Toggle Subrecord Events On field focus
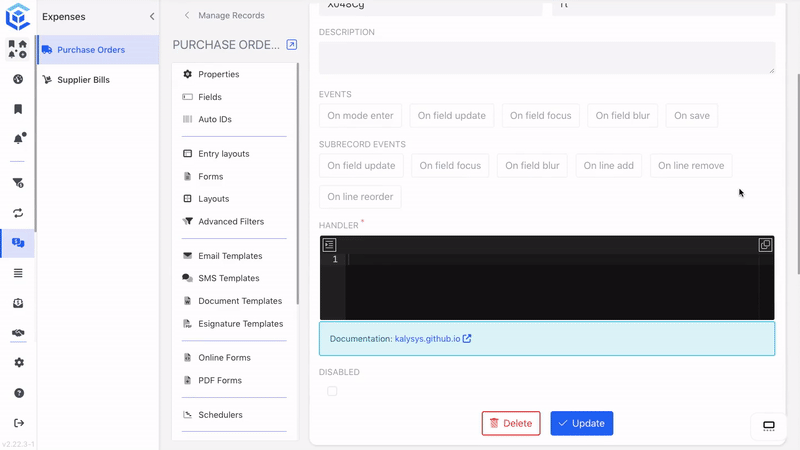800x450 pixels. tap(450, 165)
